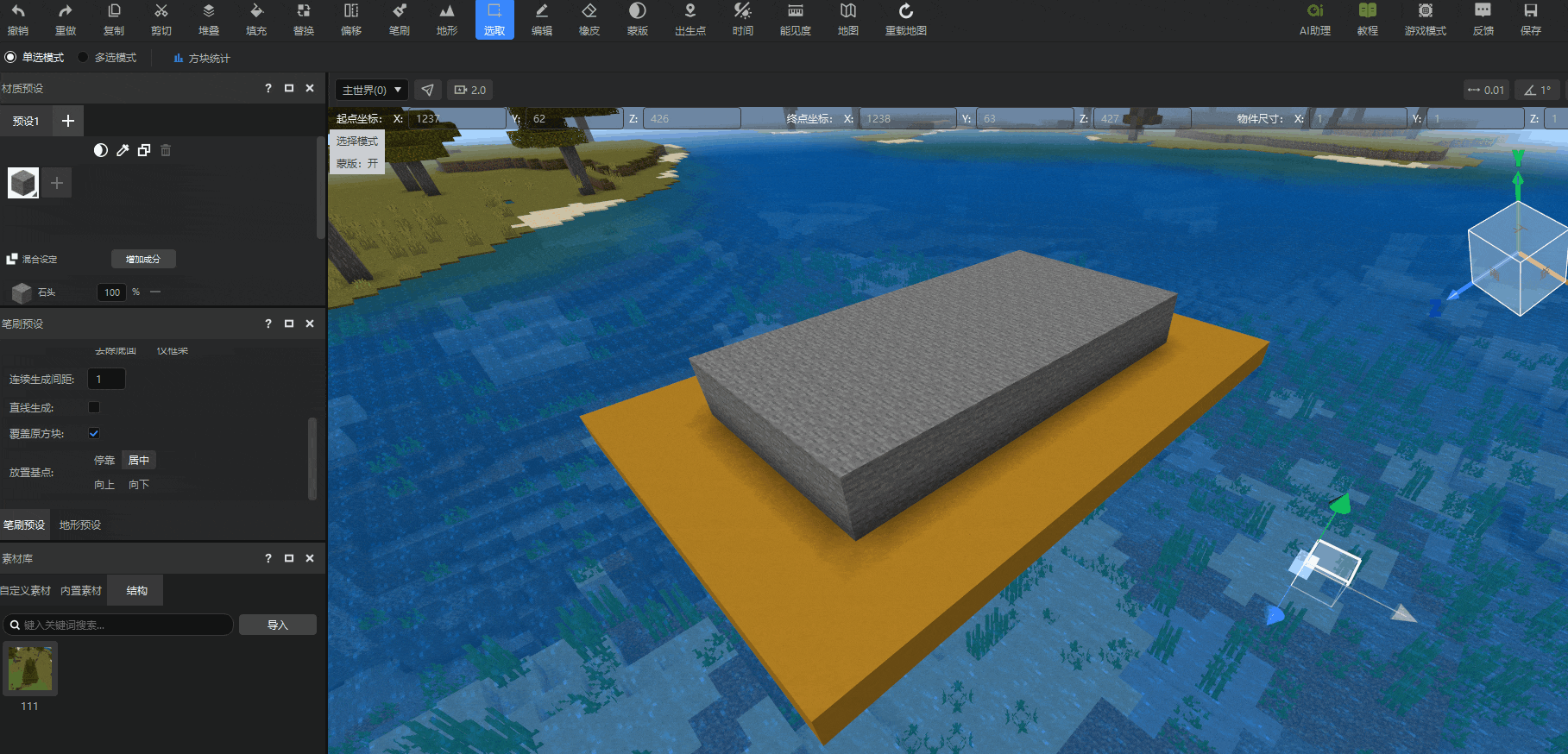
Task: Click the 0.01 move step setting
Action: (x=1486, y=90)
